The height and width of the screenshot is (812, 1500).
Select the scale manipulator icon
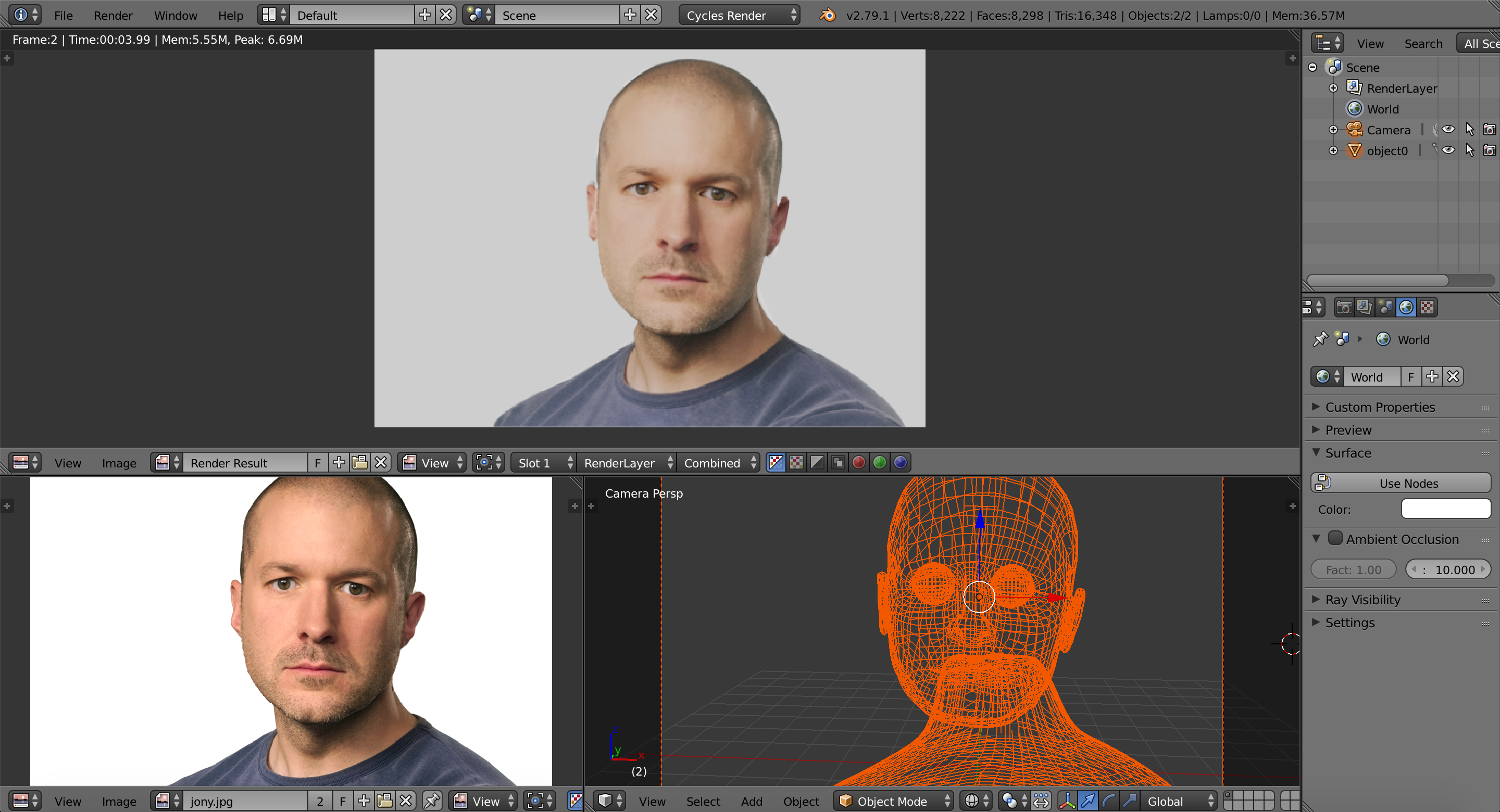click(x=1130, y=801)
